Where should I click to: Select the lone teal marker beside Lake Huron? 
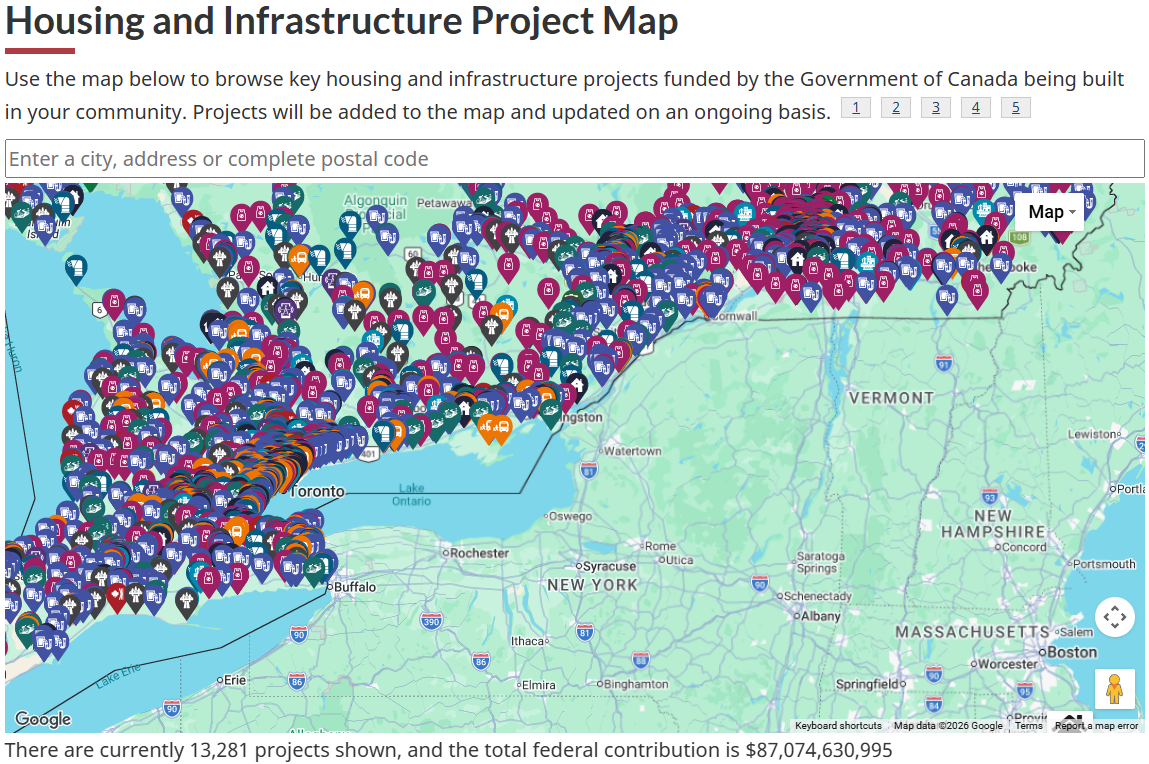(75, 269)
